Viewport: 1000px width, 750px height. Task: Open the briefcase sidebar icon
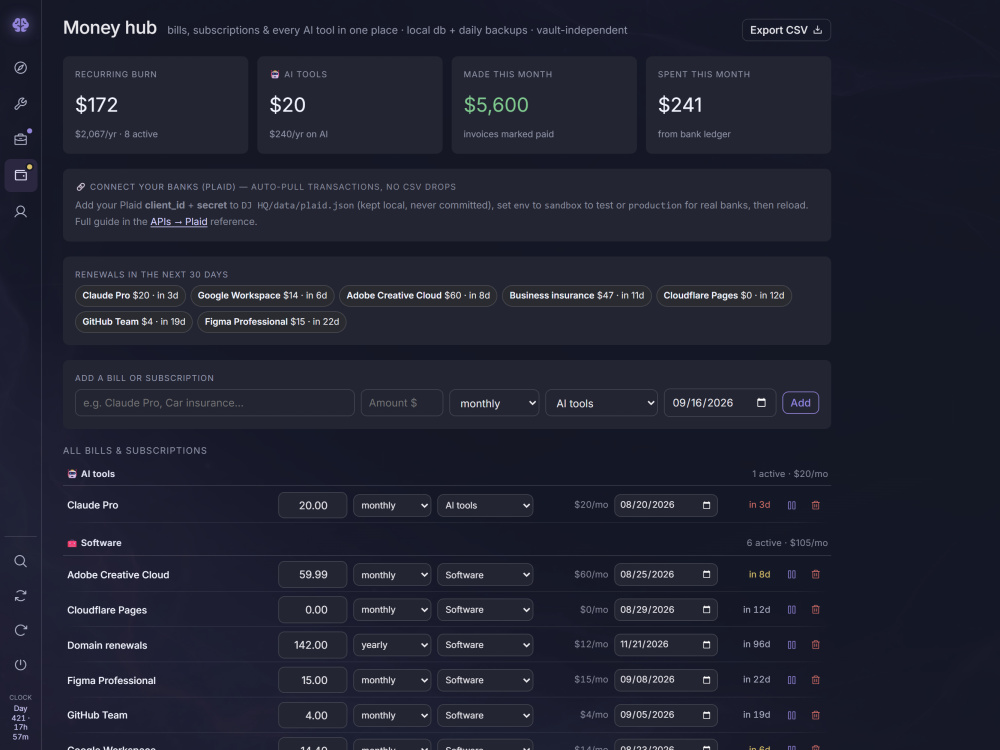coord(20,139)
